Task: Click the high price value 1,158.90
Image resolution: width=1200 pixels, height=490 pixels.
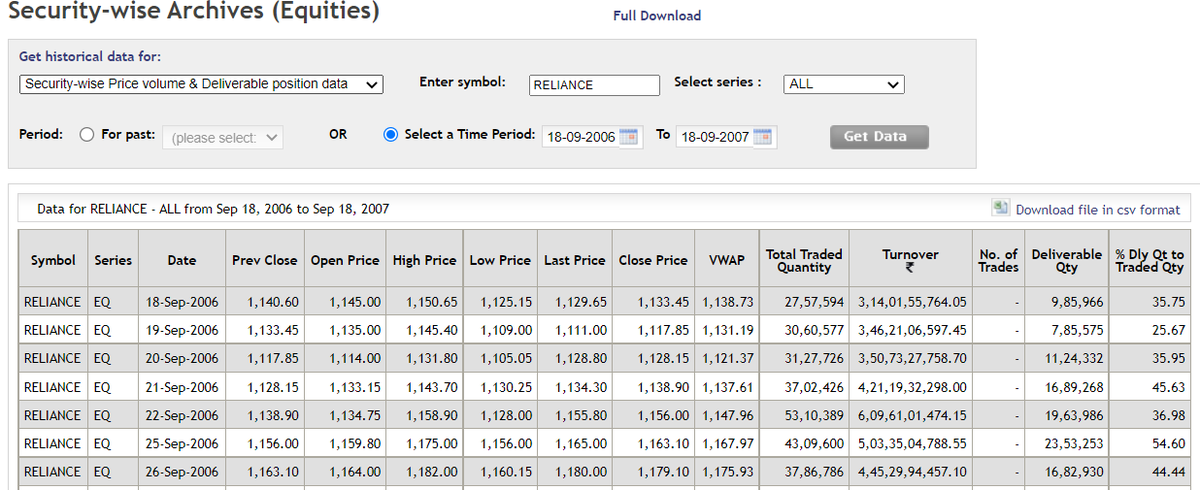Action: [x=432, y=415]
